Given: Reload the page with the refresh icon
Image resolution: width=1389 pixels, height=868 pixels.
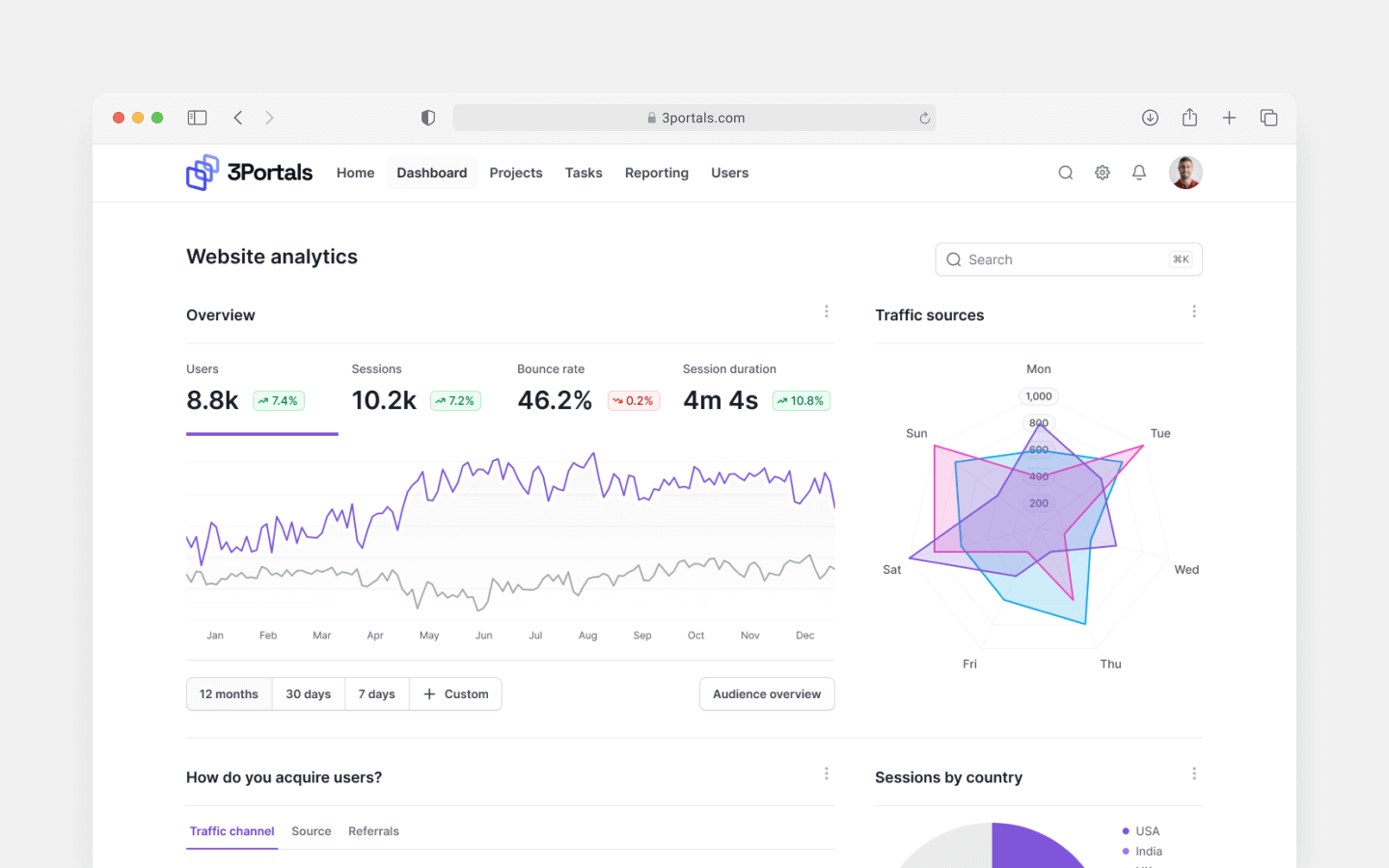Looking at the screenshot, I should point(923,117).
